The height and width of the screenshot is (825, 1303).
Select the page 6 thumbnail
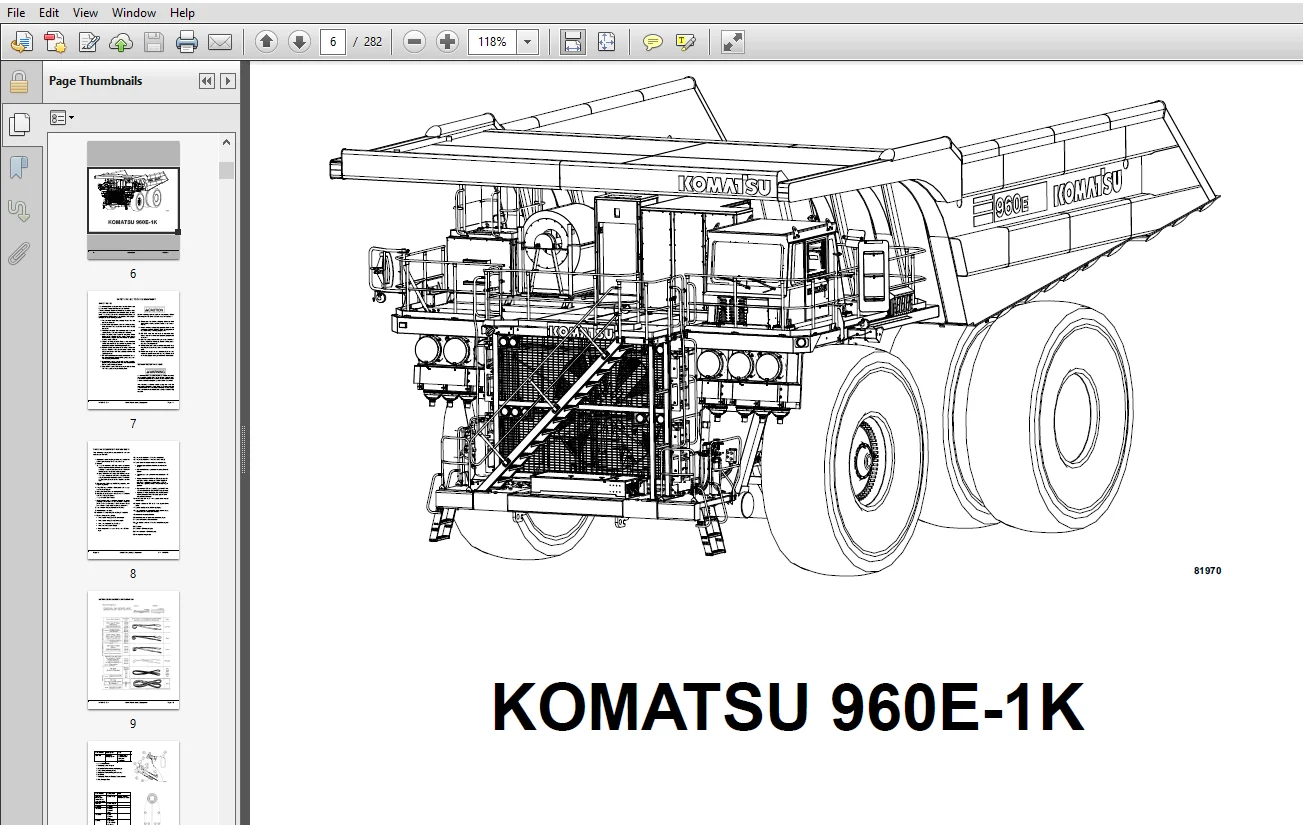[133, 200]
